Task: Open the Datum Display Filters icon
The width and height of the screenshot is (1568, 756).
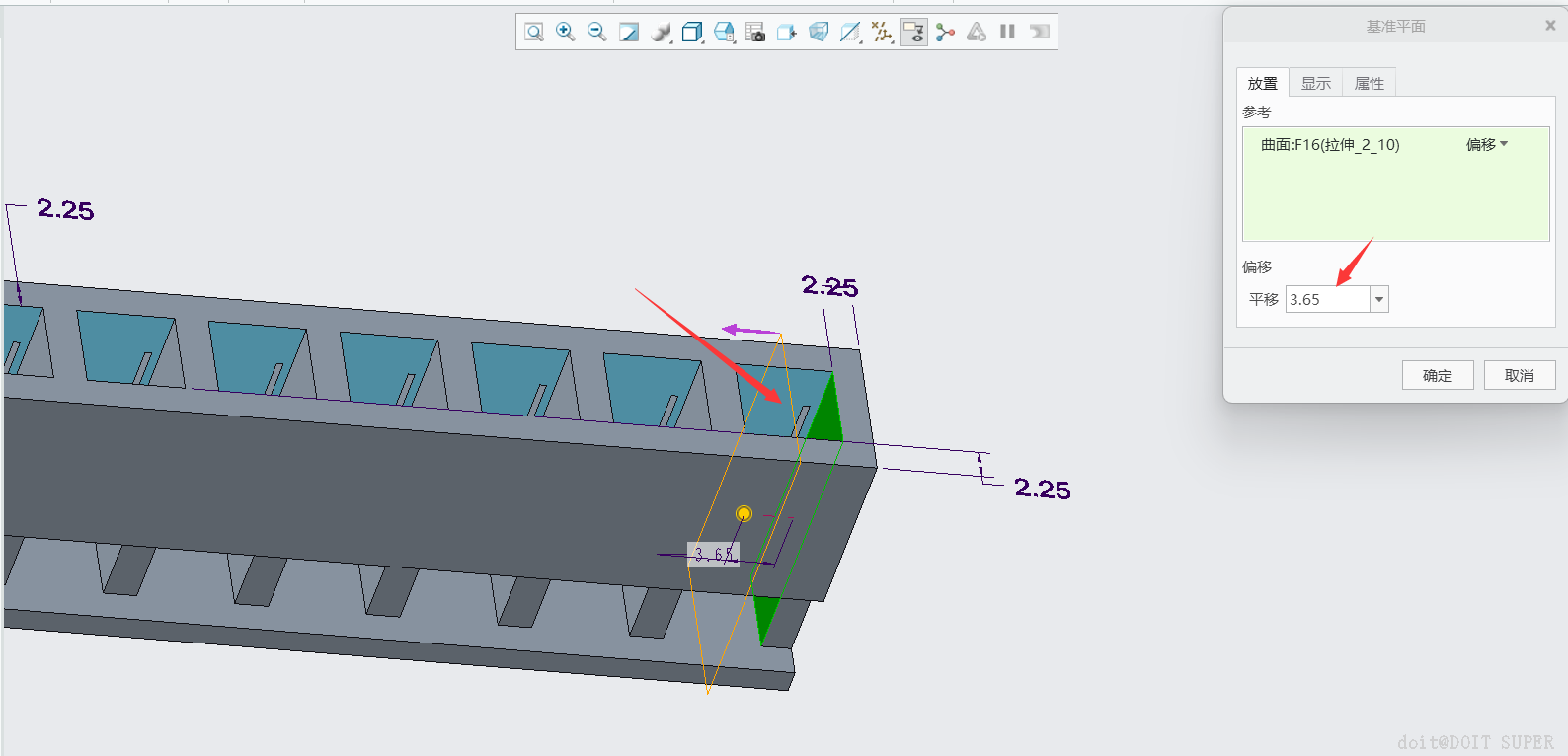Action: pyautogui.click(x=882, y=32)
